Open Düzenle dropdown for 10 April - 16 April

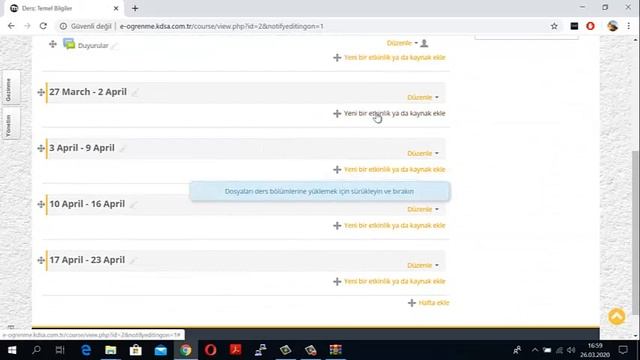click(x=423, y=209)
